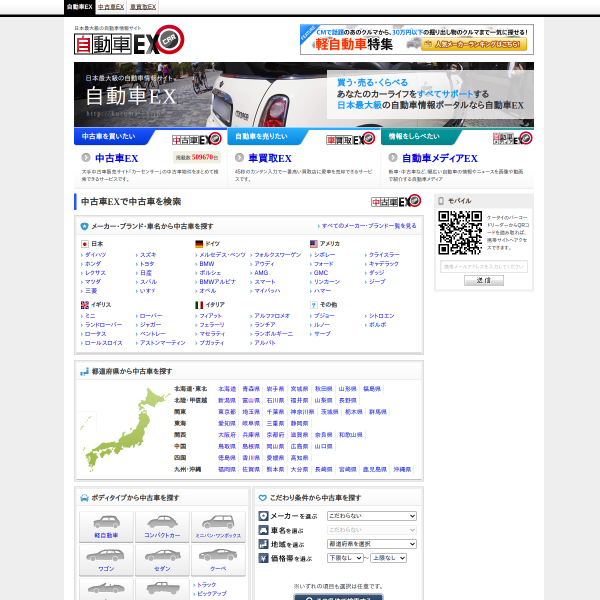
Task: Click the 軽自動車特集 banner ad
Action: click(x=416, y=39)
